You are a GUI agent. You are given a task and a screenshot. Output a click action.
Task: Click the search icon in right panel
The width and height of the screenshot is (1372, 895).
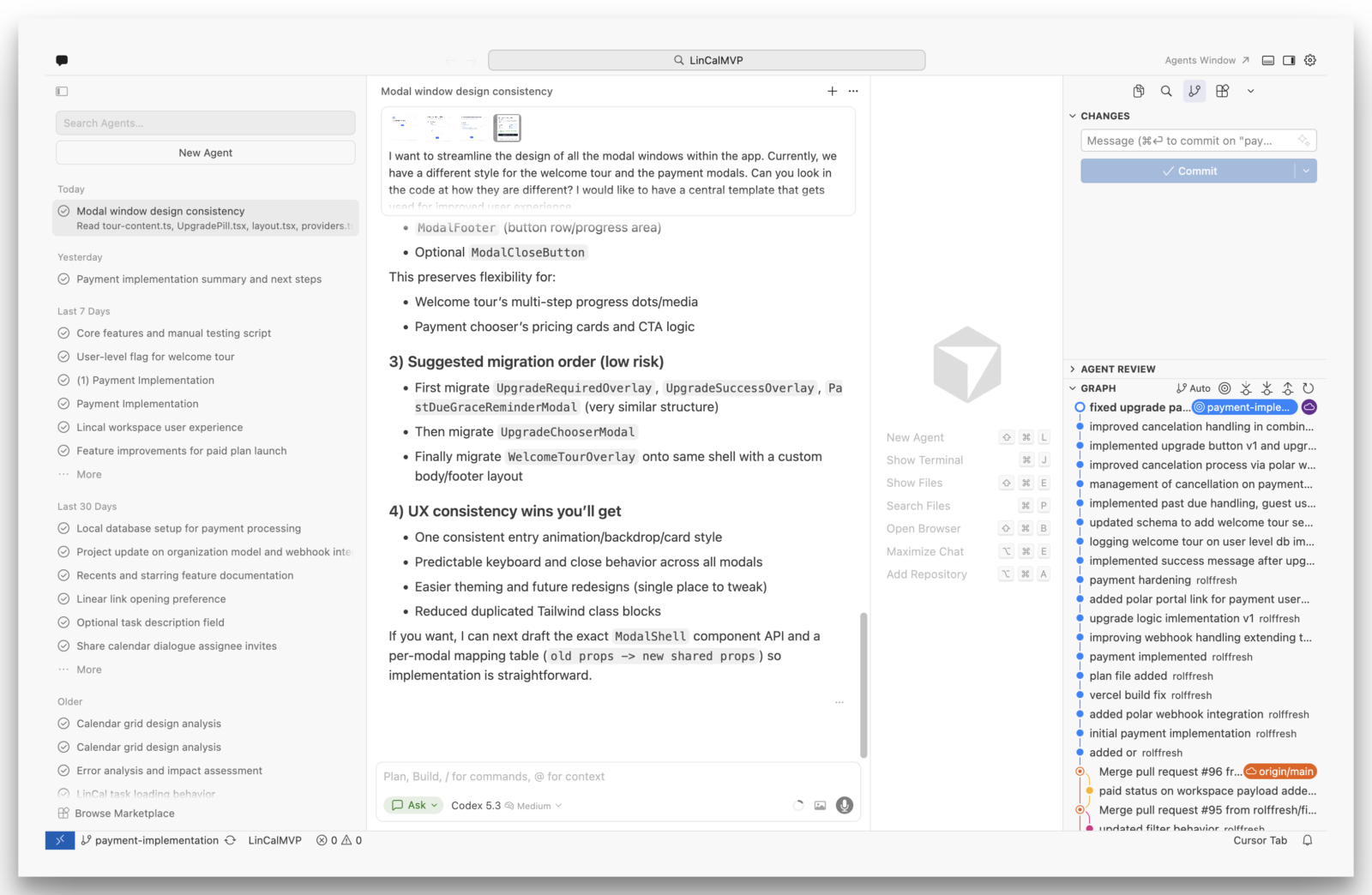(x=1166, y=91)
